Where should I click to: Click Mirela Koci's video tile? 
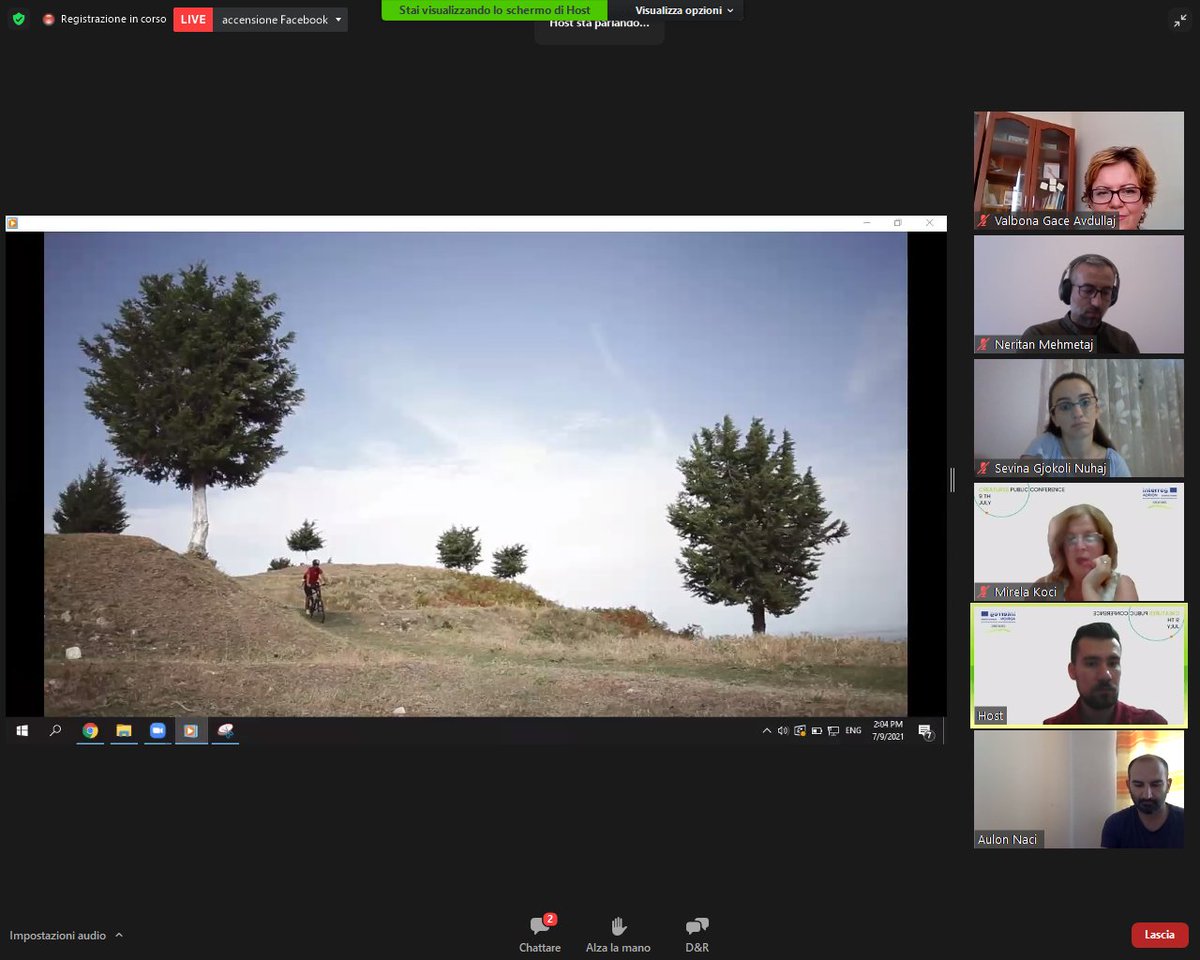coord(1079,543)
